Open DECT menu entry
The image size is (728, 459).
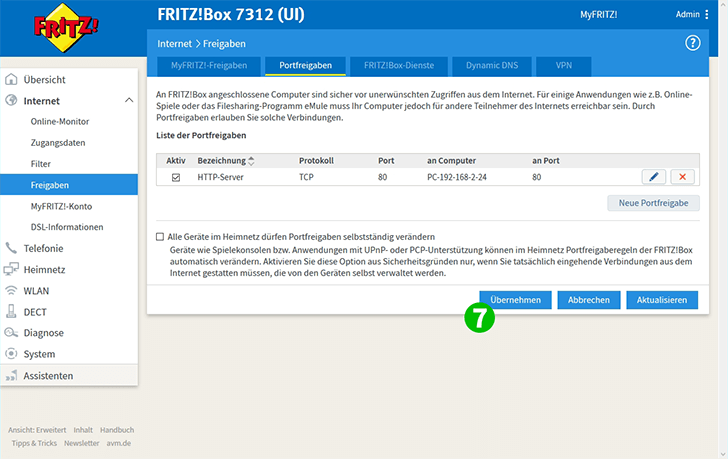[35, 312]
